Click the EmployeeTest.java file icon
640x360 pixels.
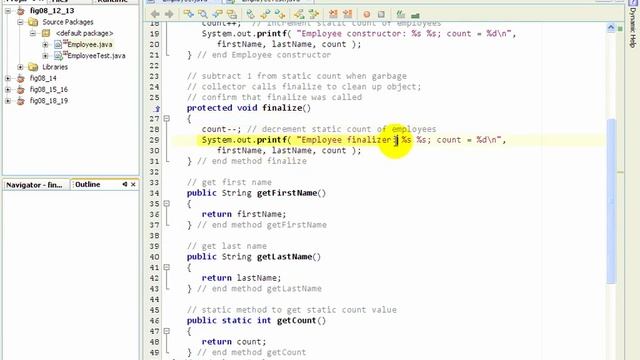pos(58,56)
